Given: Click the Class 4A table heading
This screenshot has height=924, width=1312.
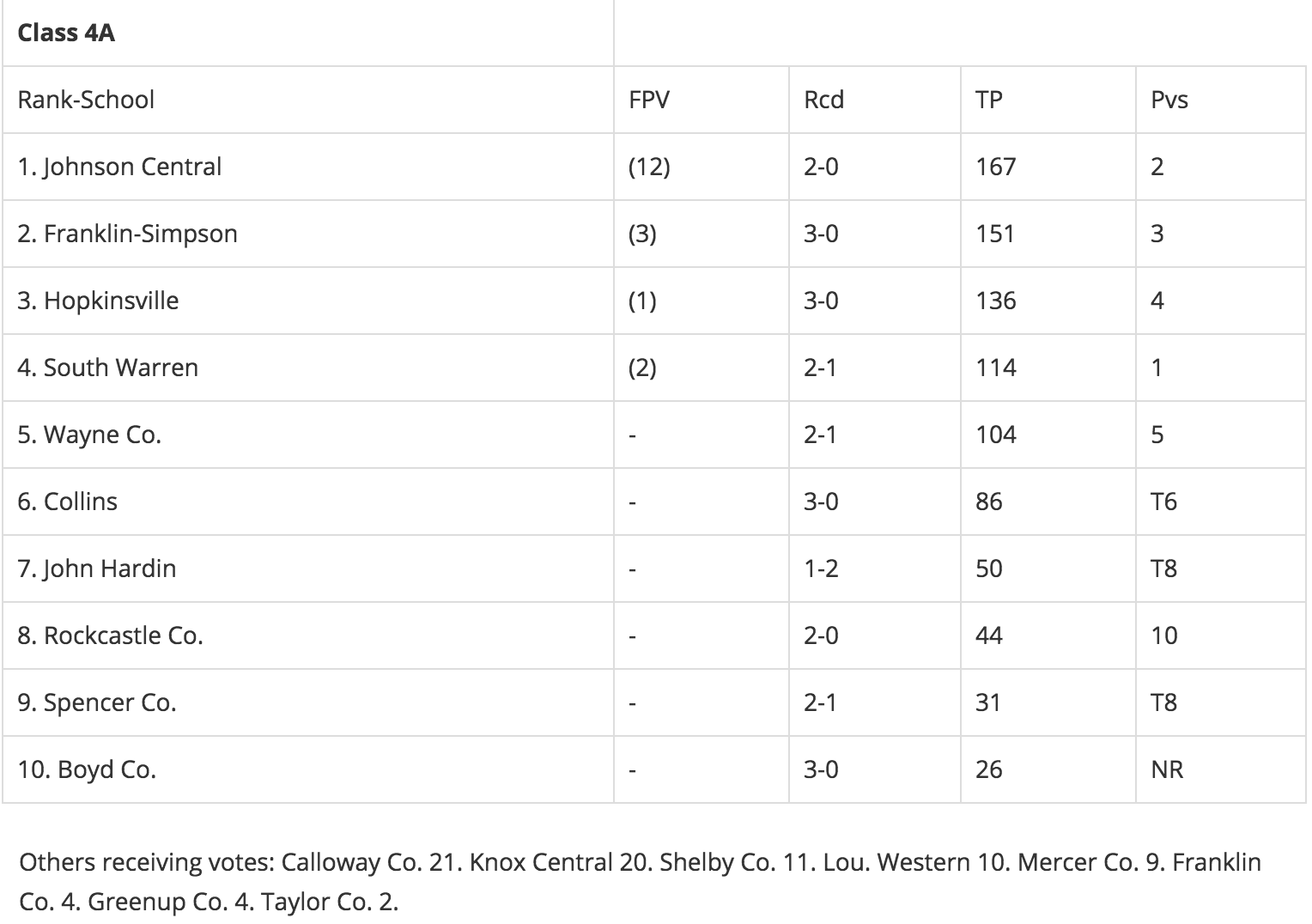Looking at the screenshot, I should point(66,33).
